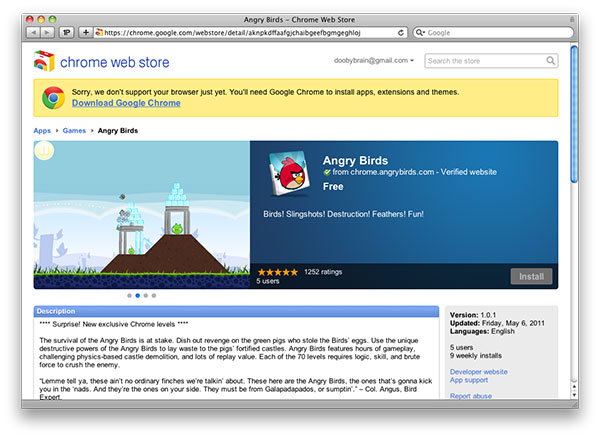Screen dimensions: 600x438
Task: Click the Angry Birds gameplay screenshot
Action: click(142, 215)
